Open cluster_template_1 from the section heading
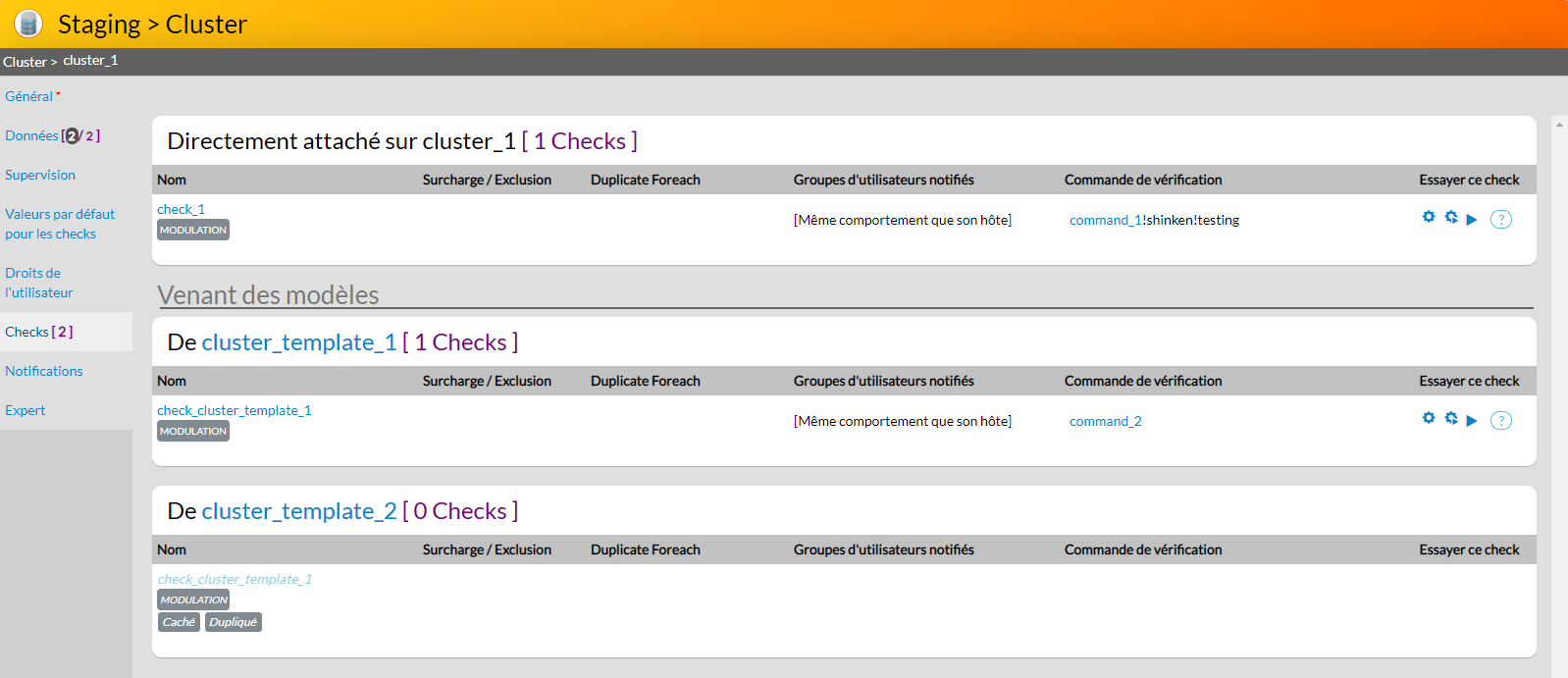Screen dimensions: 1568x678 [298, 342]
